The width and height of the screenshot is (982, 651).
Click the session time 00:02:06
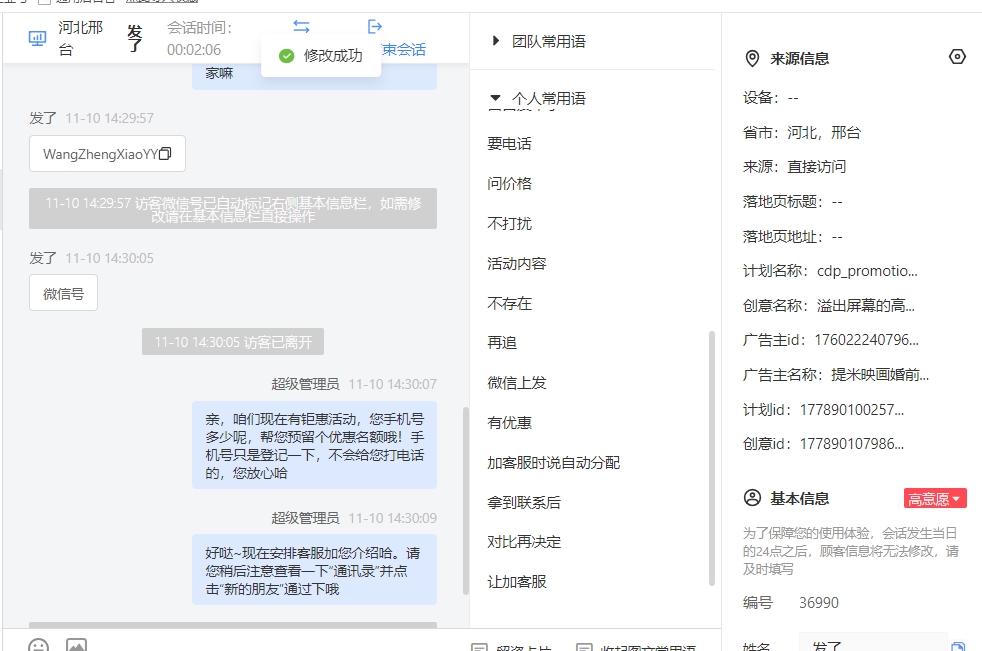[x=194, y=49]
